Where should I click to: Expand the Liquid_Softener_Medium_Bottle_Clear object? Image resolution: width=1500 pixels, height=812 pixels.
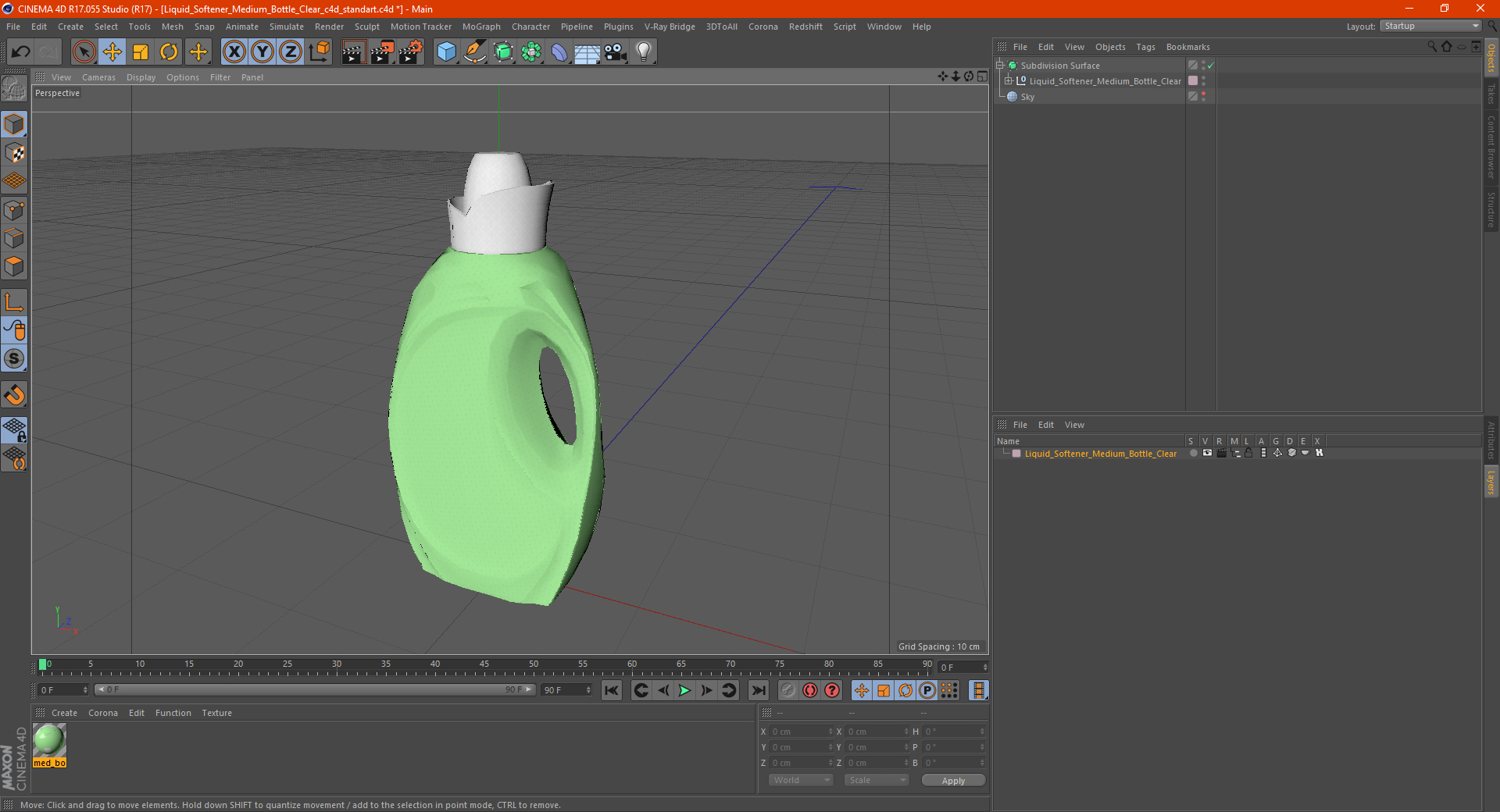tap(1009, 81)
